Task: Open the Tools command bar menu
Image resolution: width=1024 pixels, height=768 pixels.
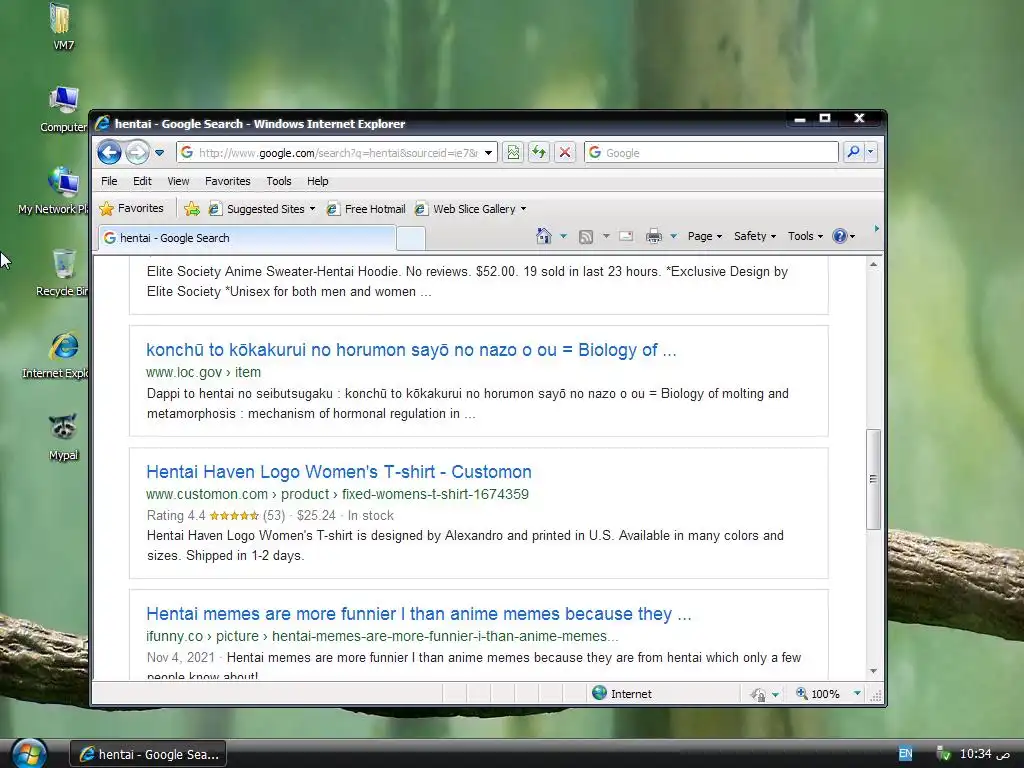Action: click(805, 236)
